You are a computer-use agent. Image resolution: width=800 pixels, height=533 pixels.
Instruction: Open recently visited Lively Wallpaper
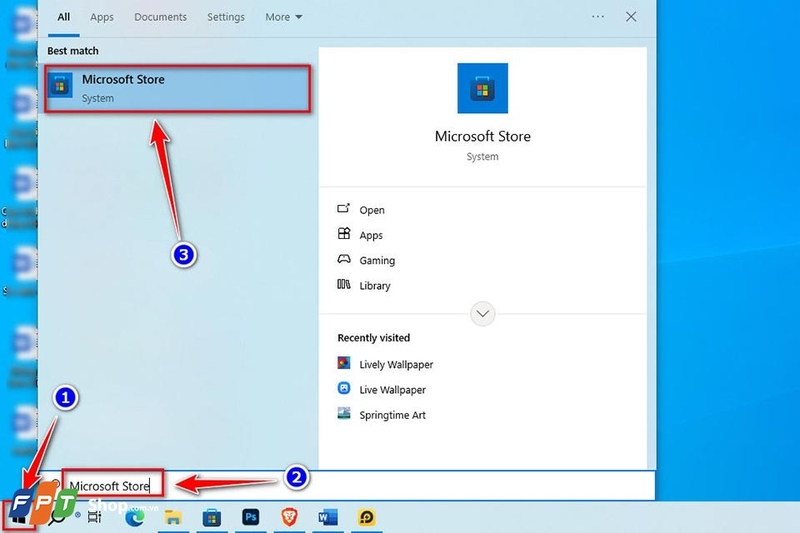tap(385, 364)
